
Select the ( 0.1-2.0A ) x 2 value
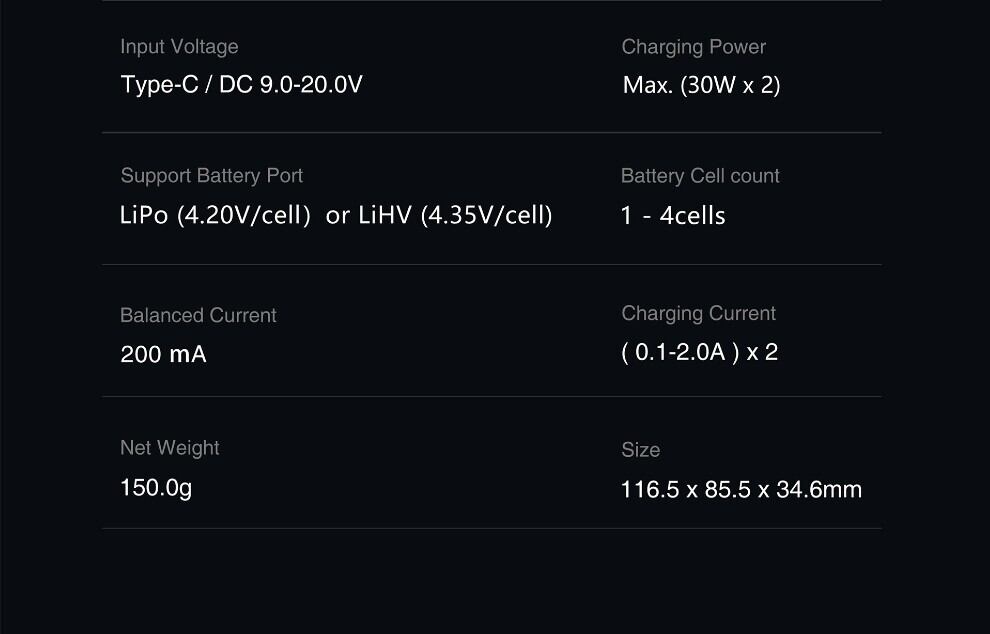(699, 352)
